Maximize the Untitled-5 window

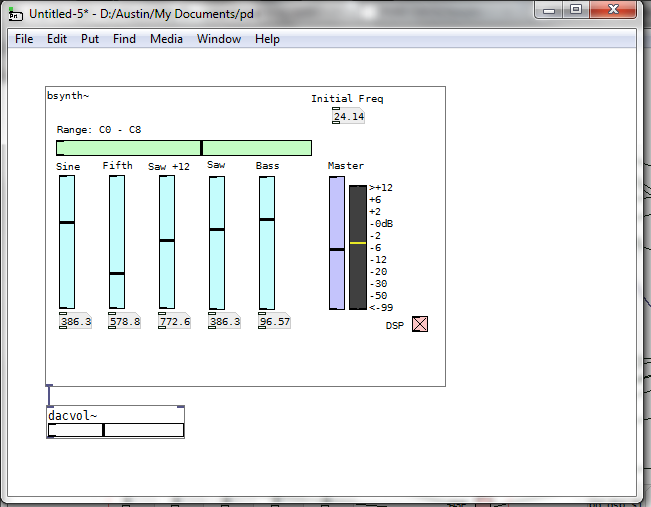[576, 10]
